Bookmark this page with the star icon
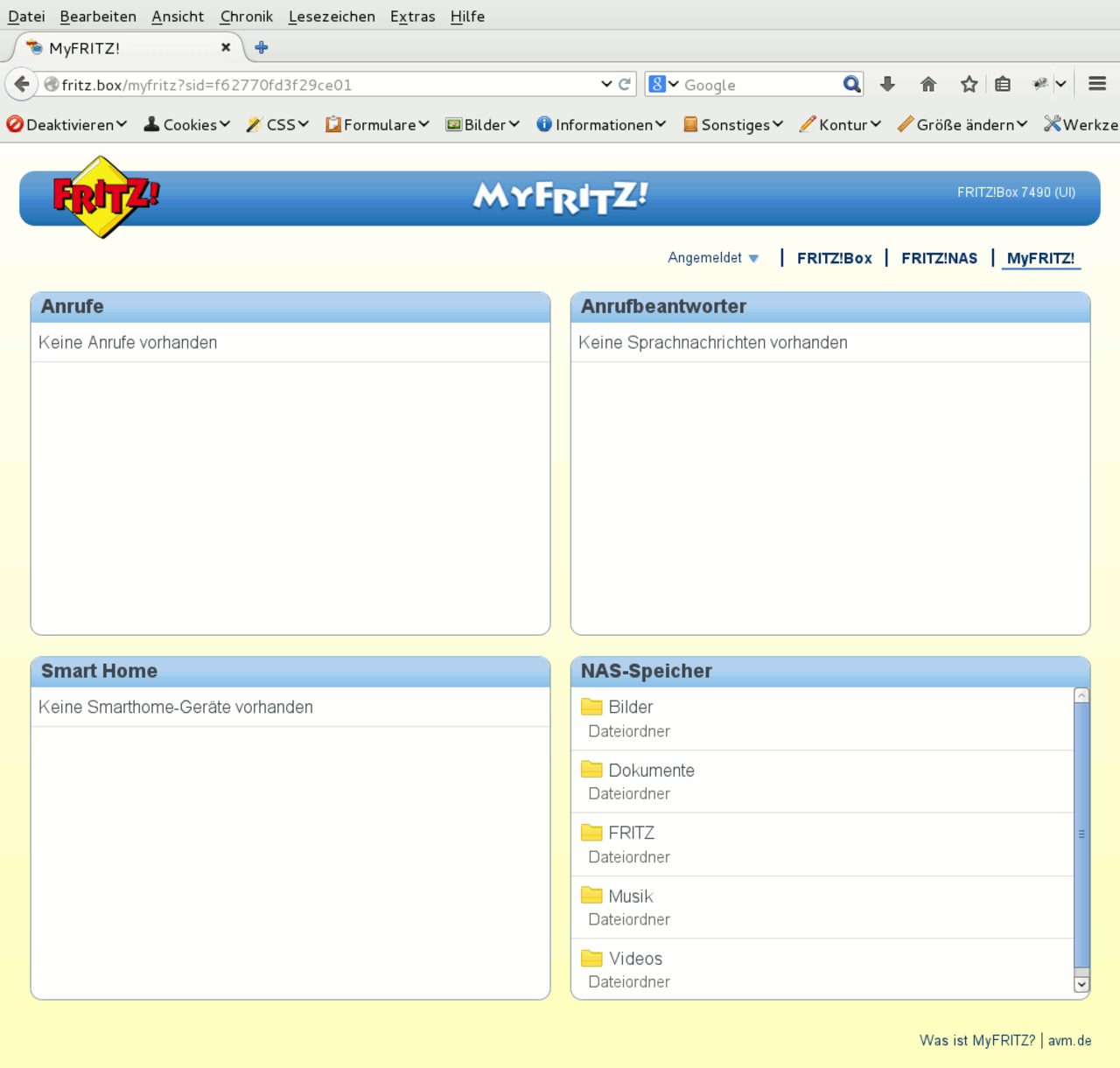Screen dimensions: 1120x1068 (x=969, y=84)
